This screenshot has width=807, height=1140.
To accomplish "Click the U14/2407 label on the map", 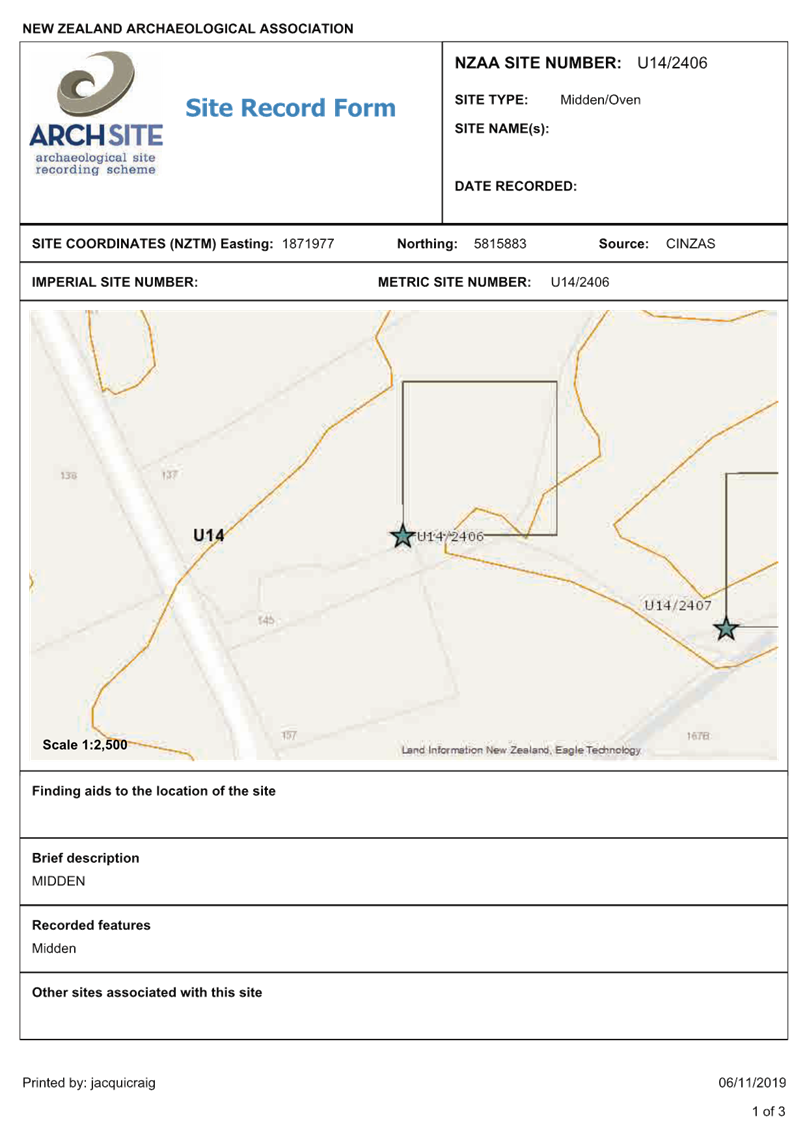I will (x=677, y=605).
